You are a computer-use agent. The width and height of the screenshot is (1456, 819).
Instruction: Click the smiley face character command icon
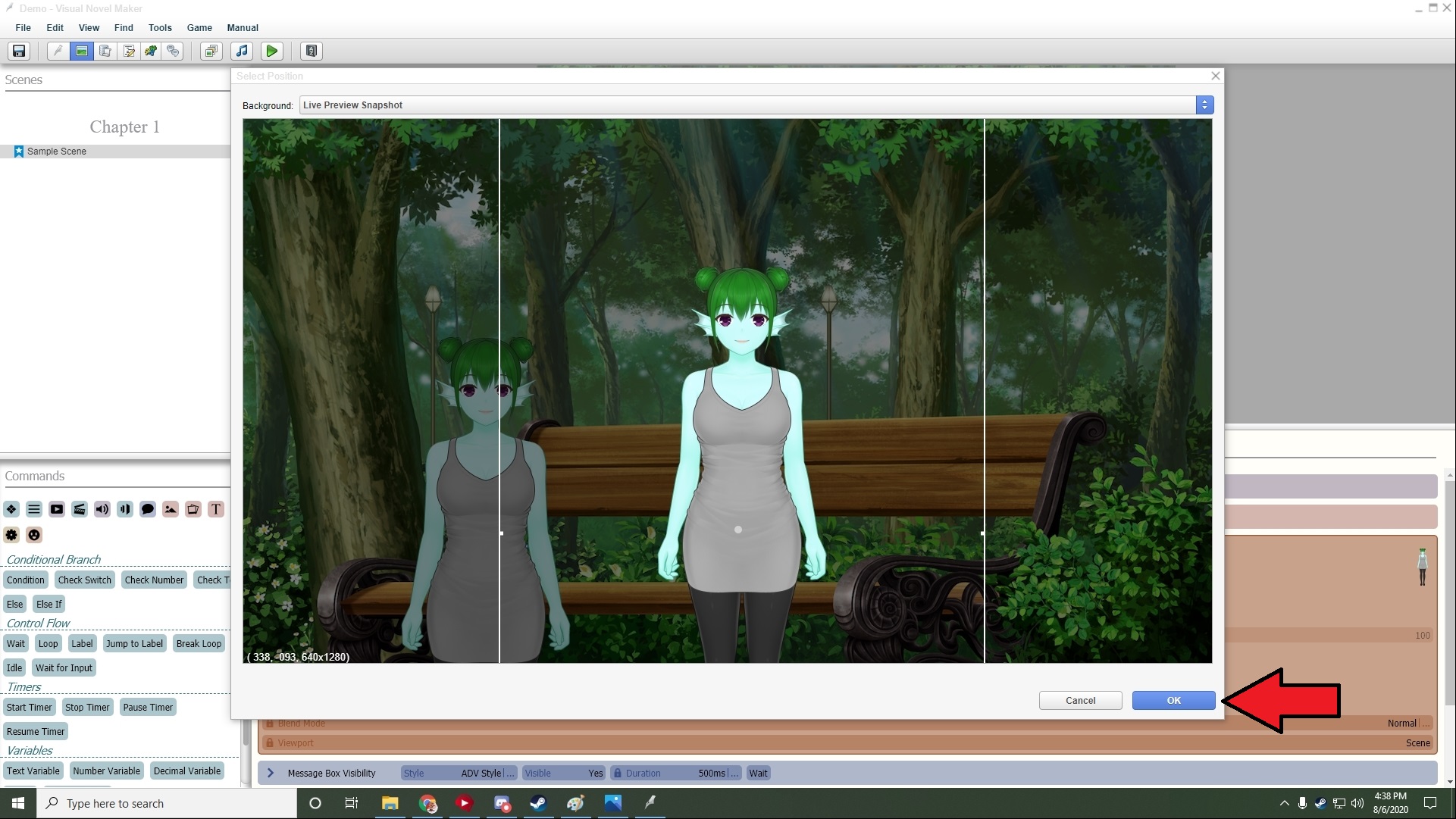coord(34,535)
